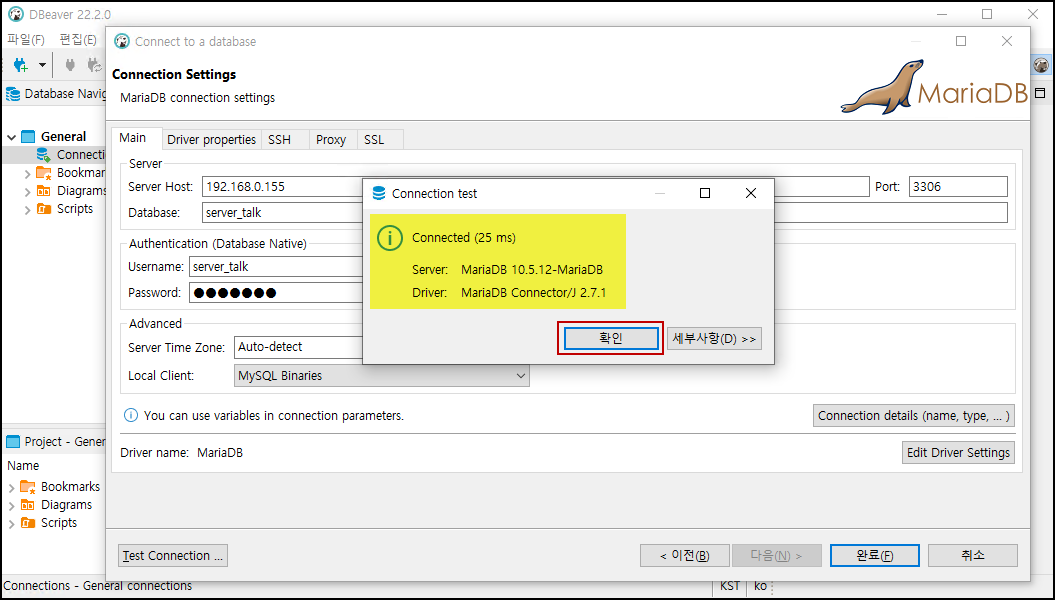Maximize the Connection test dialog

(705, 193)
